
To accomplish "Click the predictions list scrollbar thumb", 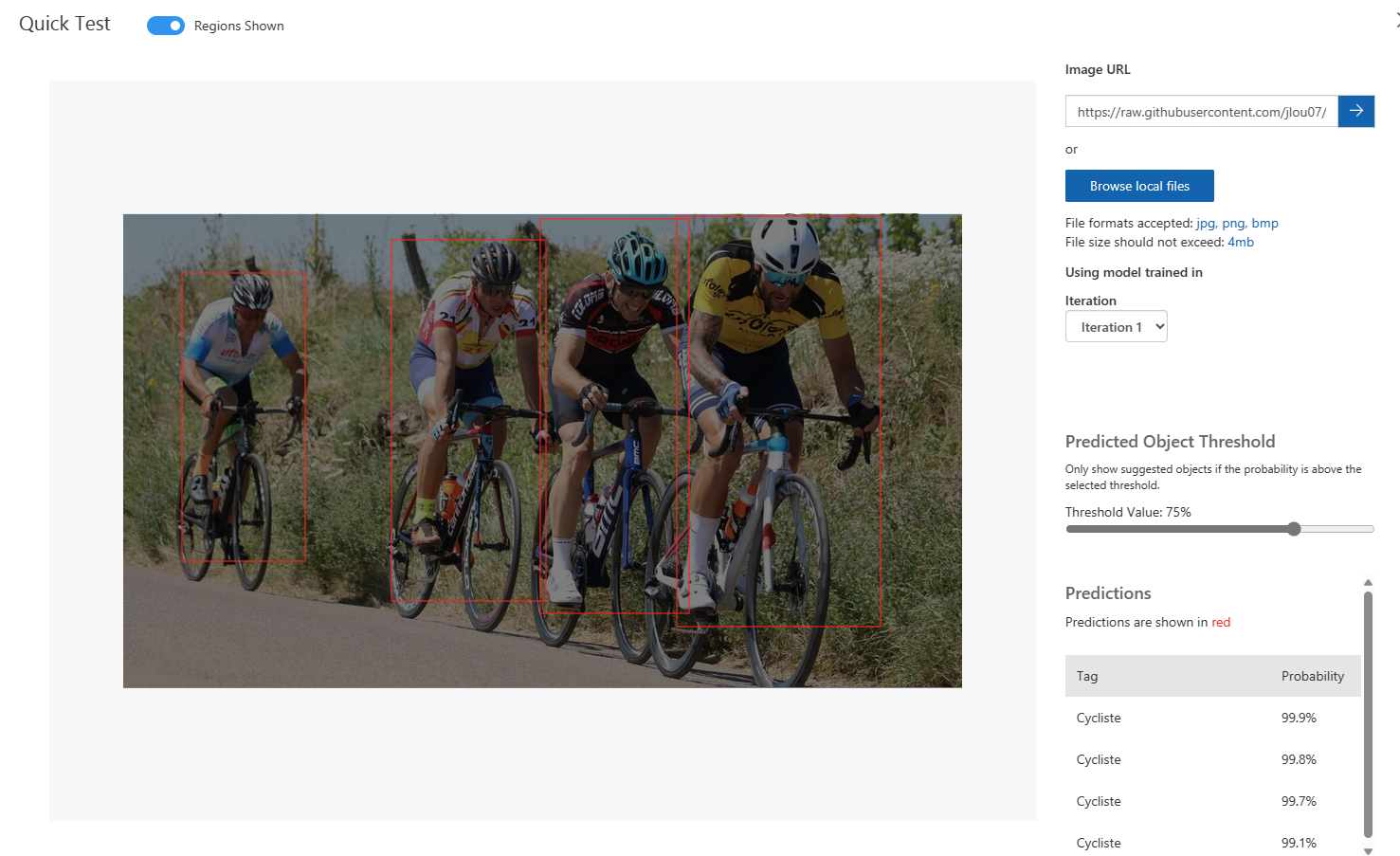I will click(x=1368, y=714).
